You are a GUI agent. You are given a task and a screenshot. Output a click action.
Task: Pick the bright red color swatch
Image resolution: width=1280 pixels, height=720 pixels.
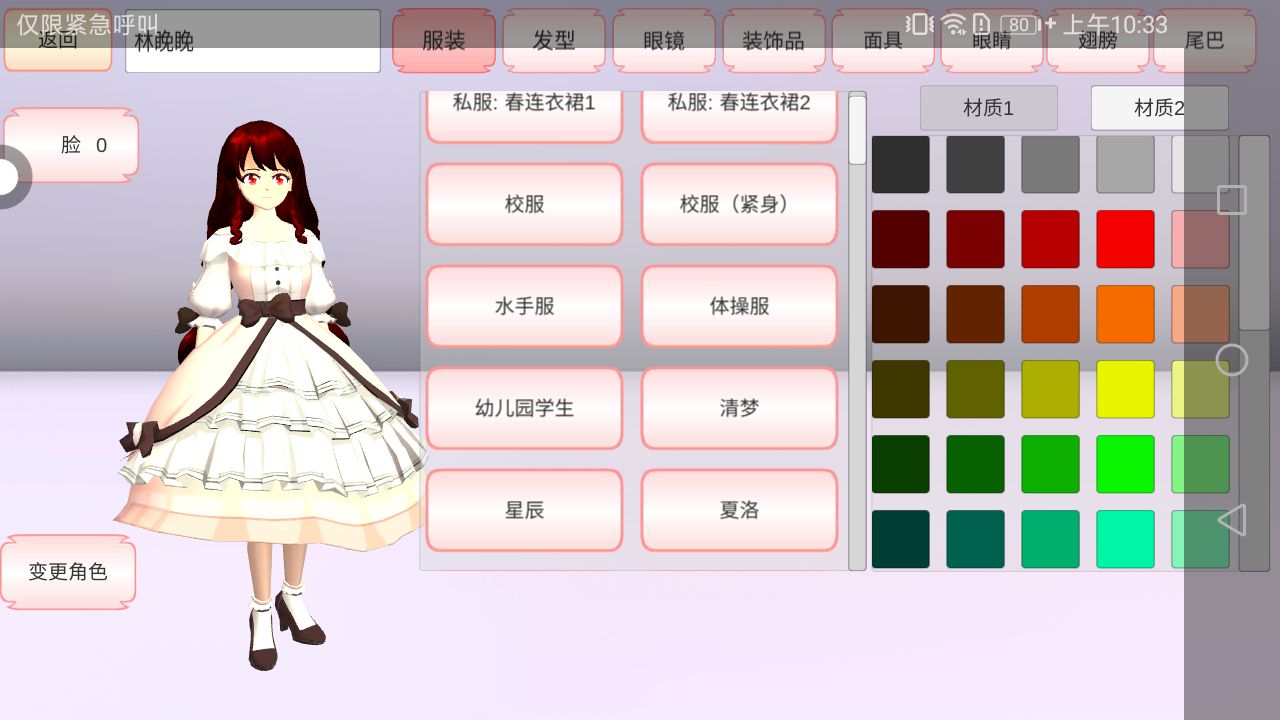point(1125,239)
